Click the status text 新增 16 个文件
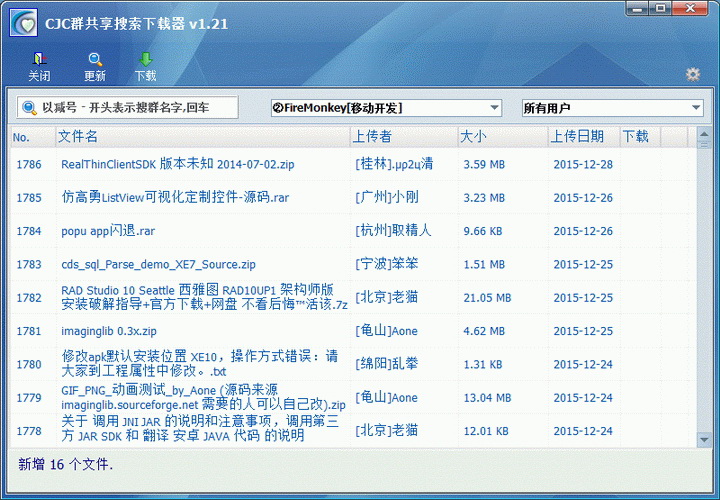Viewport: 720px width, 500px height. click(65, 464)
